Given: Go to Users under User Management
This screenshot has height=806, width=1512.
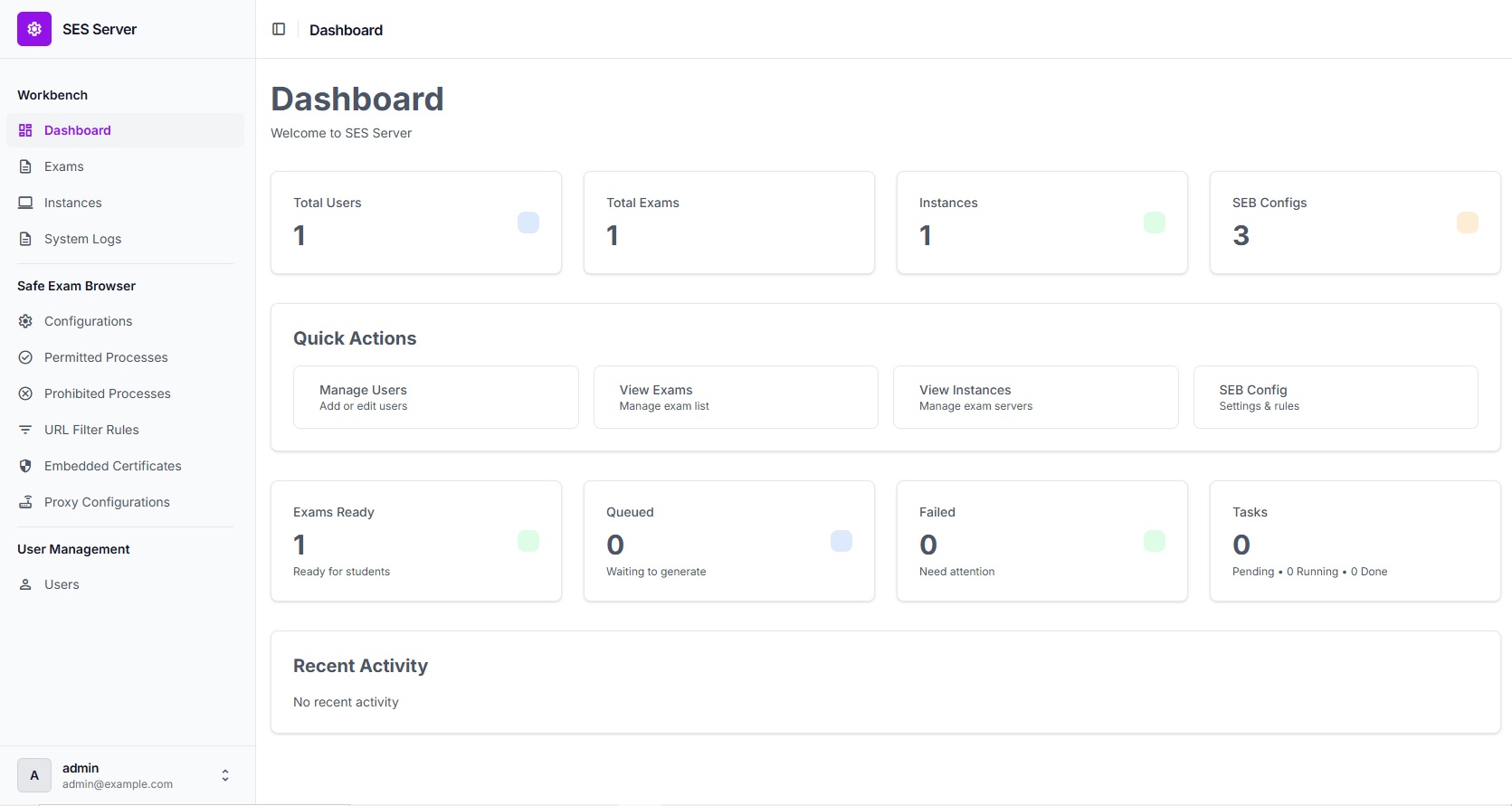Looking at the screenshot, I should click(62, 584).
